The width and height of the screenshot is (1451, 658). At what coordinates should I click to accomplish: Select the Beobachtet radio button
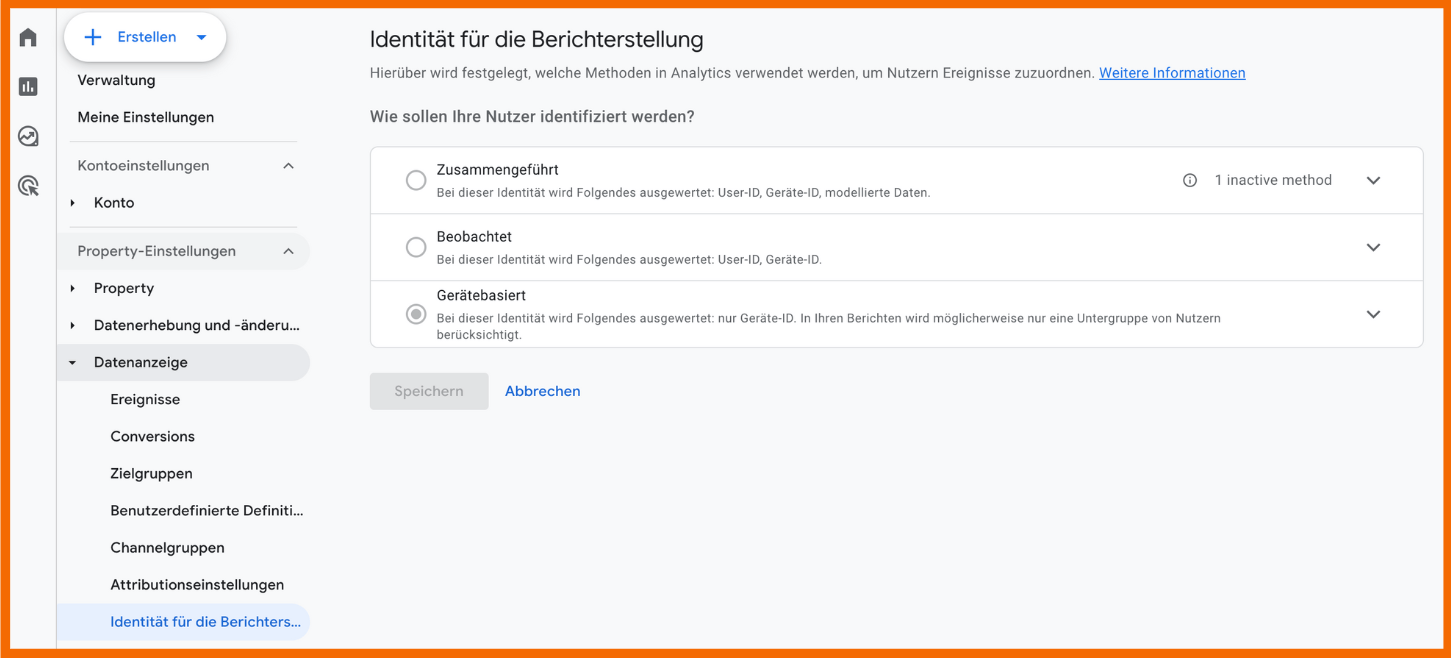pos(416,247)
